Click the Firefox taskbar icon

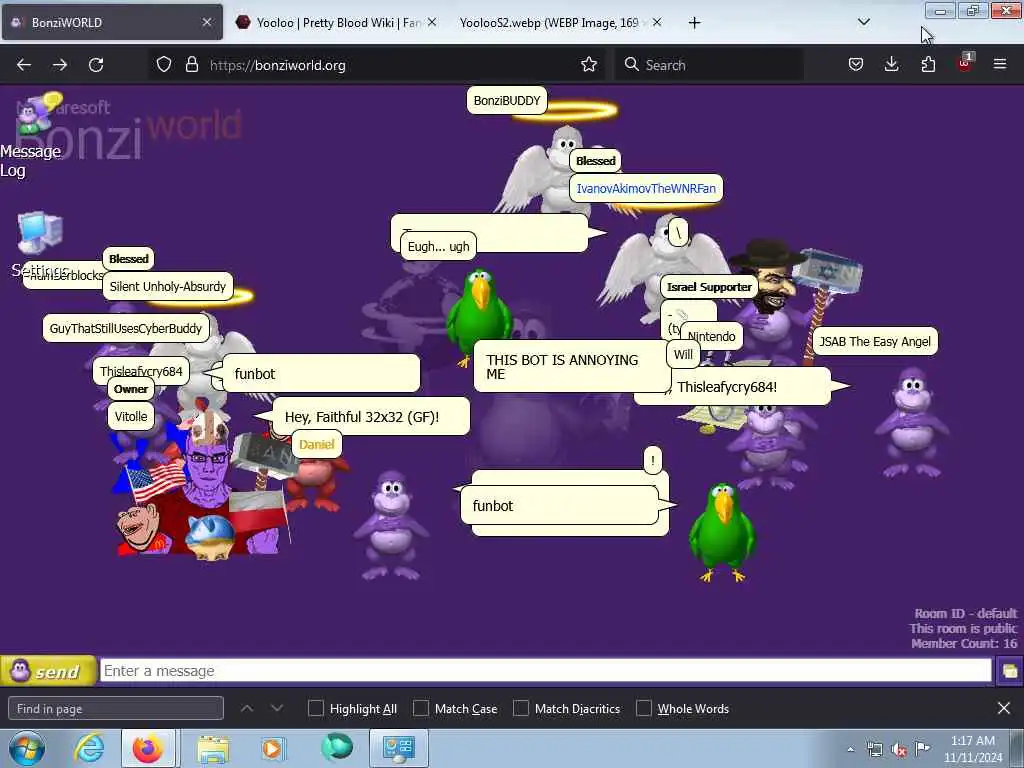point(148,748)
